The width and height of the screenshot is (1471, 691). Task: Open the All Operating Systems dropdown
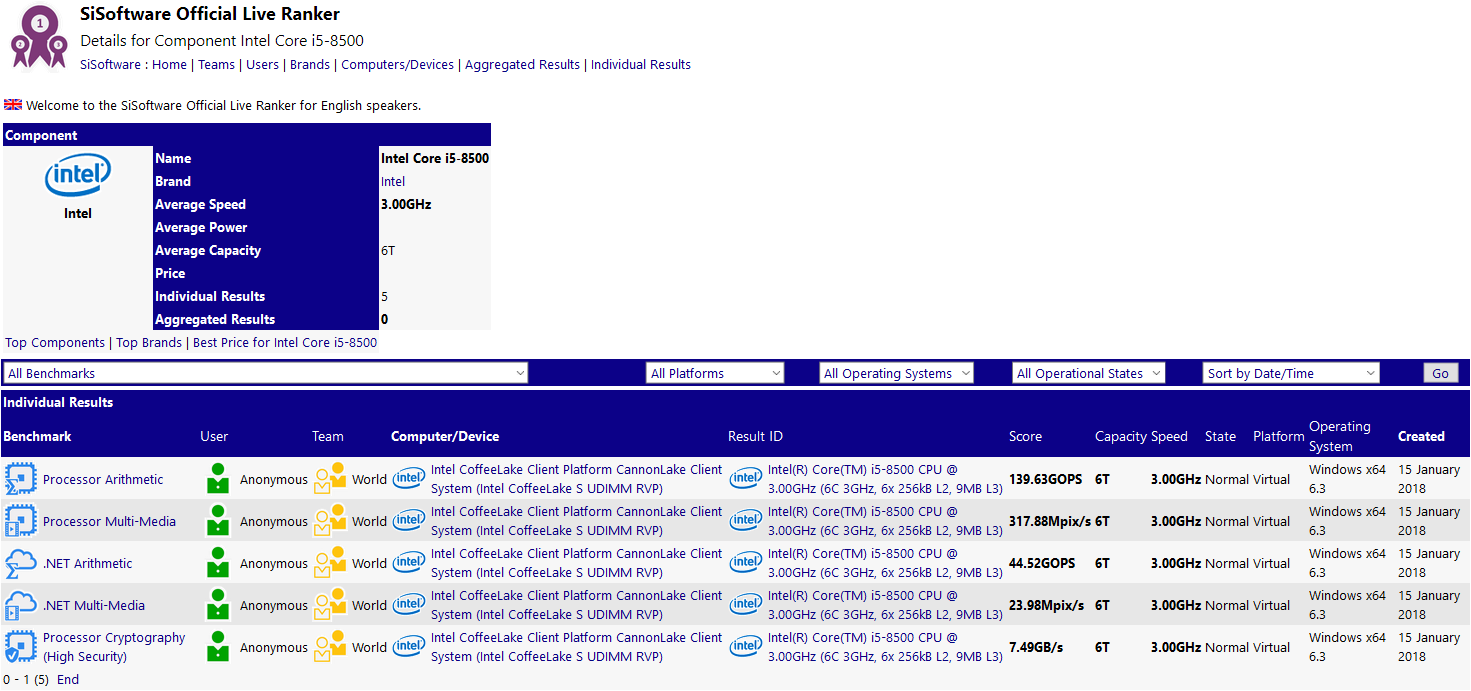pyautogui.click(x=897, y=373)
